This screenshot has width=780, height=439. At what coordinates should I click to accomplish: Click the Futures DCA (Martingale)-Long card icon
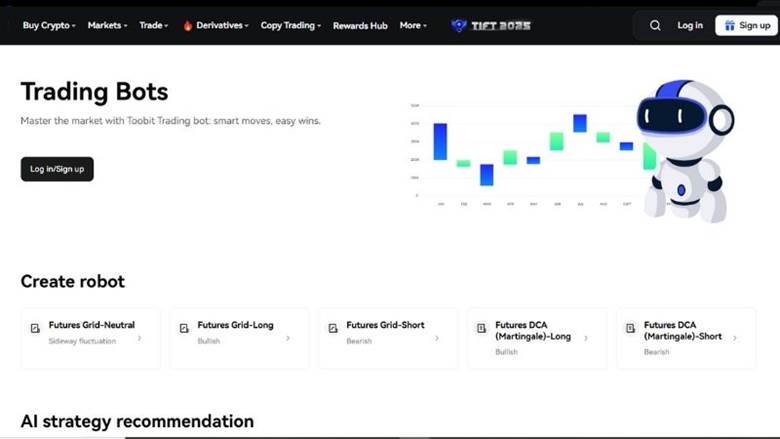click(x=482, y=328)
